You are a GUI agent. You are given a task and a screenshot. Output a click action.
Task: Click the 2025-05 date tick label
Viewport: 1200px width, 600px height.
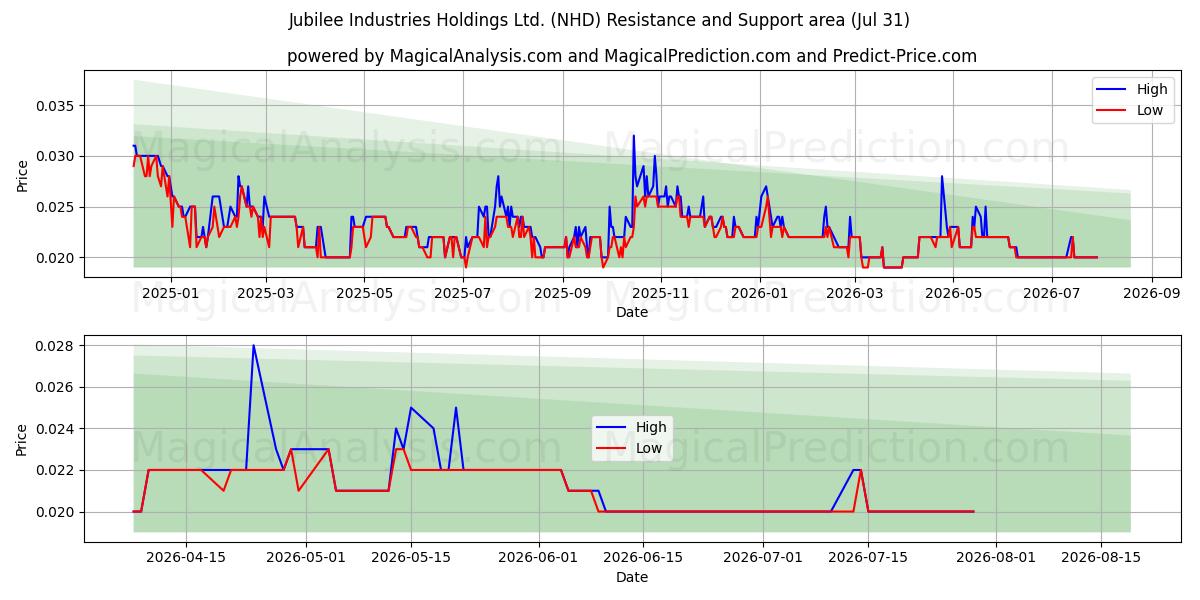tap(364, 293)
